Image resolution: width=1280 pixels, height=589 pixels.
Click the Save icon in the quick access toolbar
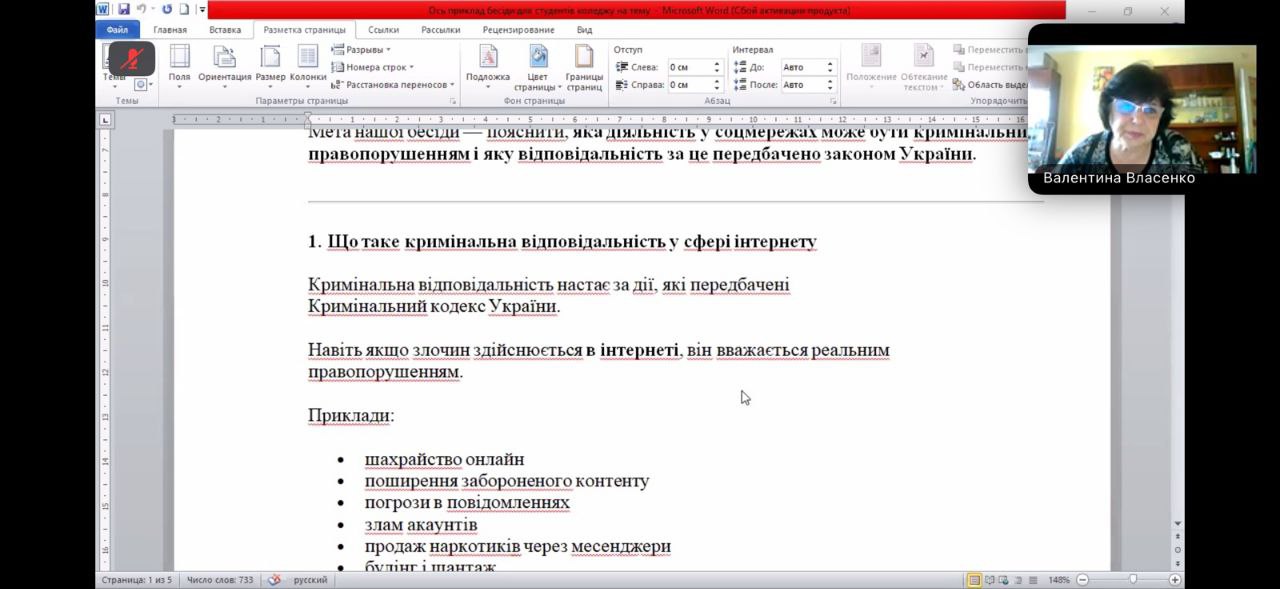pyautogui.click(x=124, y=10)
